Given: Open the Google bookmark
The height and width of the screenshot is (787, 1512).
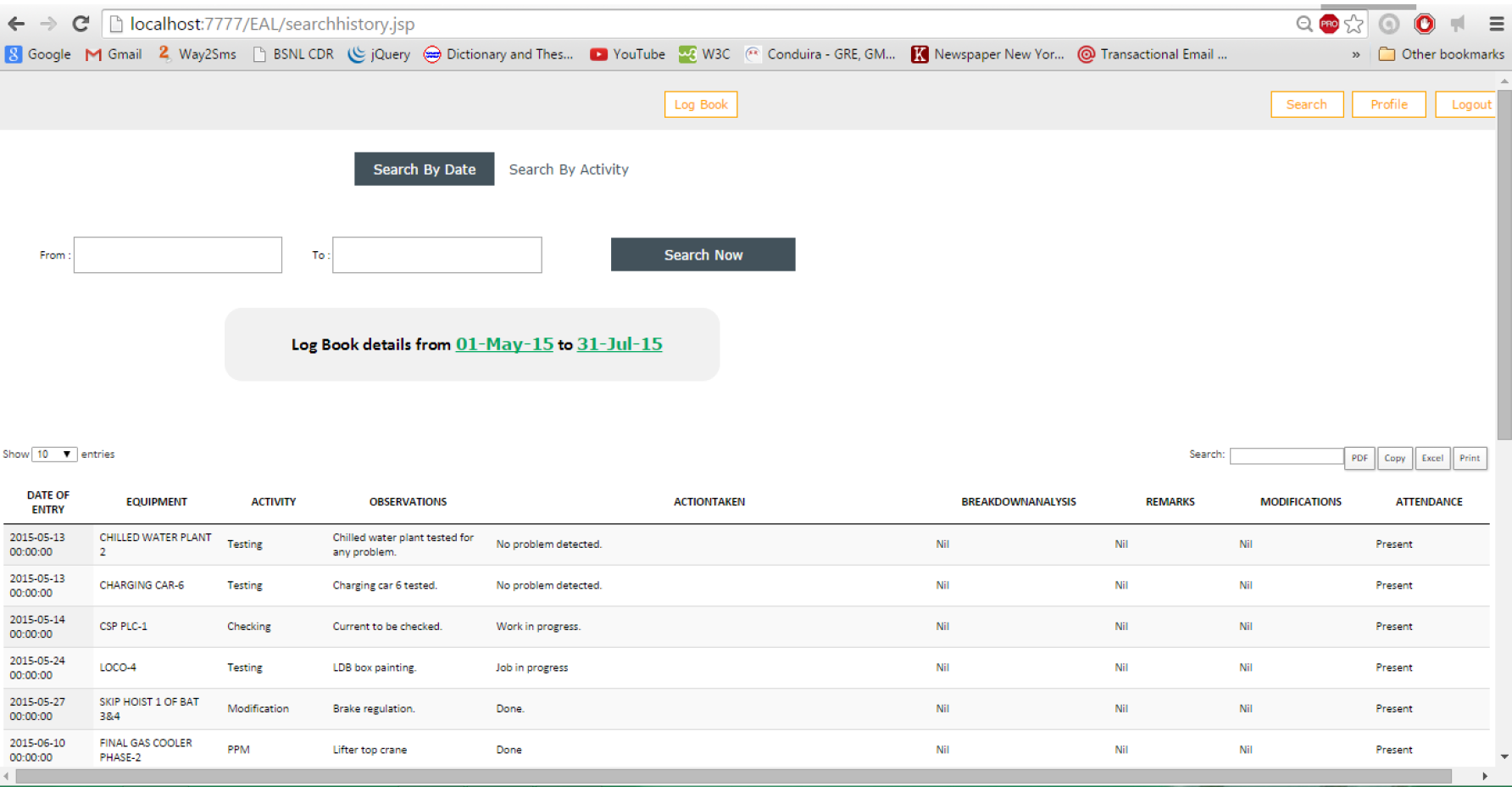Looking at the screenshot, I should [38, 53].
